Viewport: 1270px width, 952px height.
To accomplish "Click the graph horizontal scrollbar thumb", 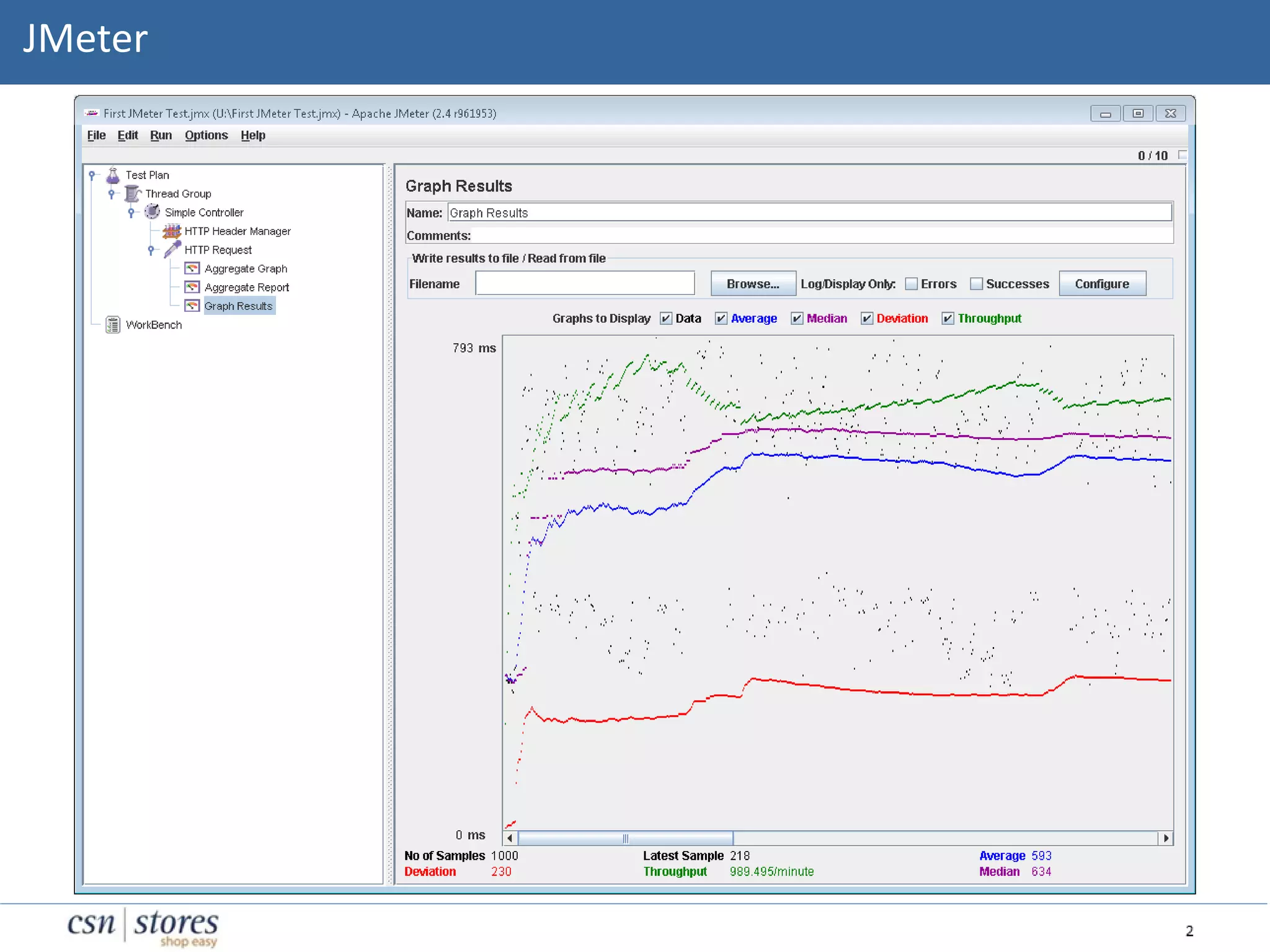I will pyautogui.click(x=625, y=839).
